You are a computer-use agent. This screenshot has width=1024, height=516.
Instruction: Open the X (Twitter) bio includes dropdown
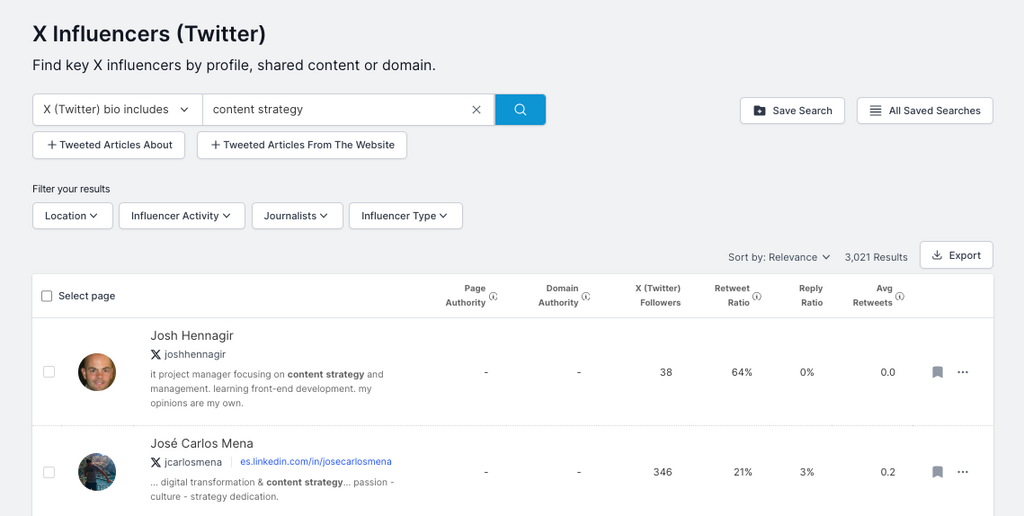pyautogui.click(x=117, y=110)
